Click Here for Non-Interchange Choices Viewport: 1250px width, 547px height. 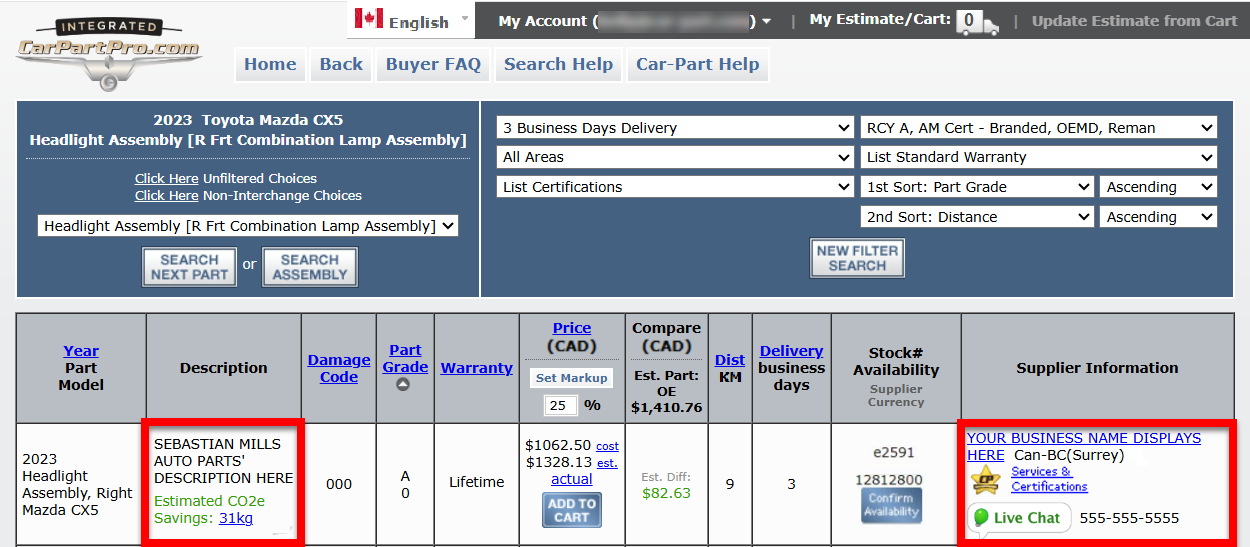click(x=167, y=196)
